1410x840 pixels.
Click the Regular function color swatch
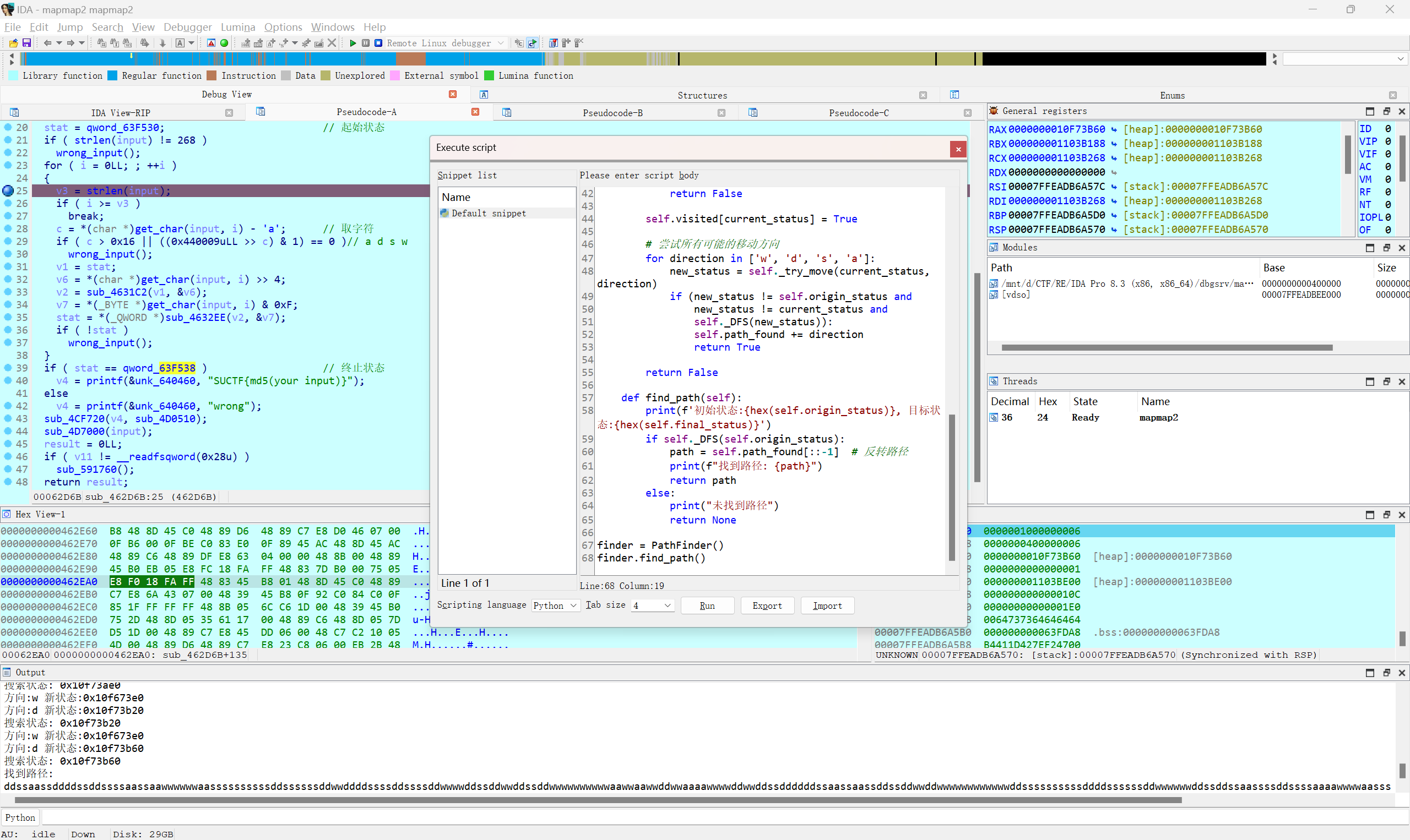click(x=112, y=75)
